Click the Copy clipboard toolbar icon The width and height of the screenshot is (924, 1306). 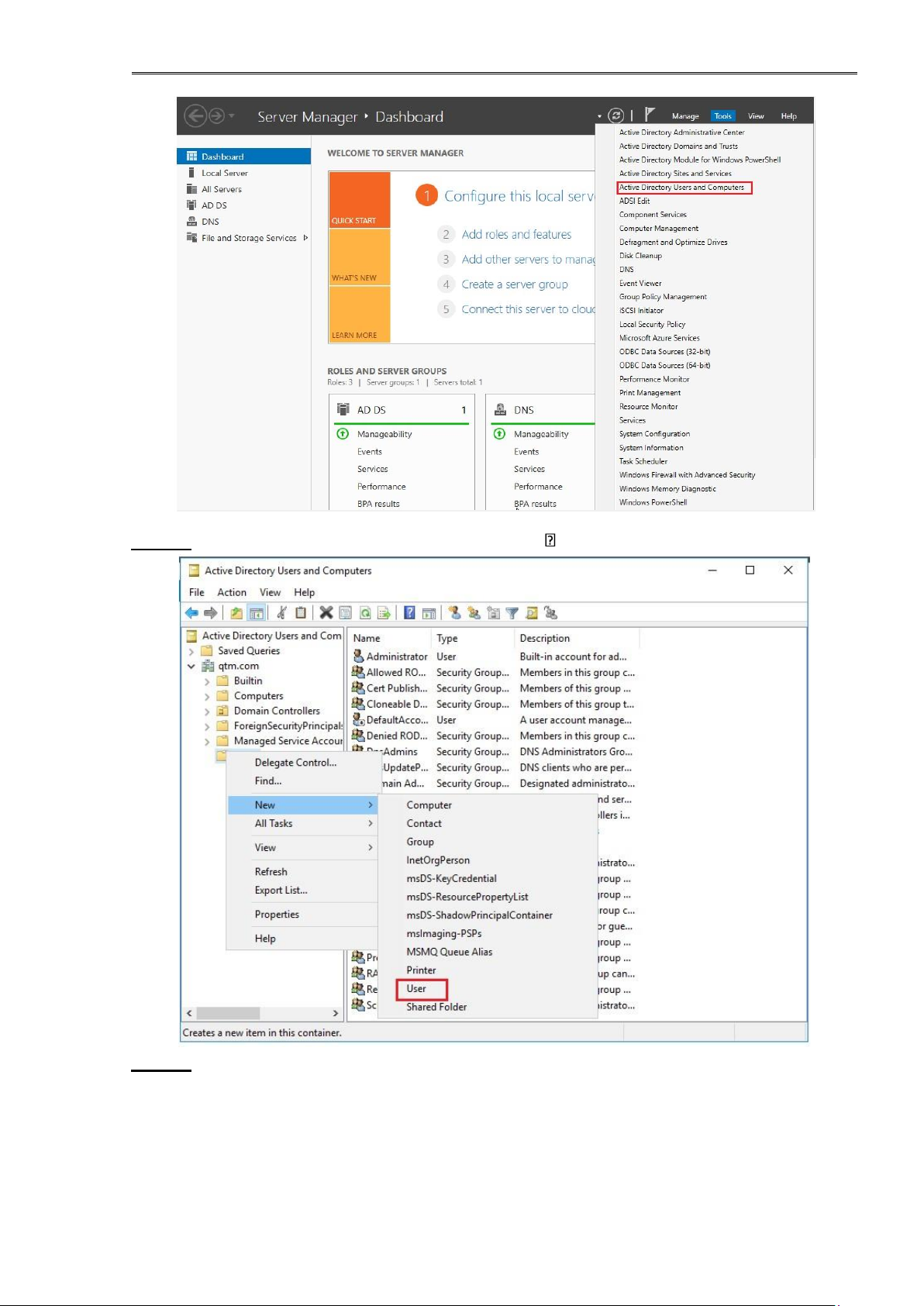[x=301, y=613]
